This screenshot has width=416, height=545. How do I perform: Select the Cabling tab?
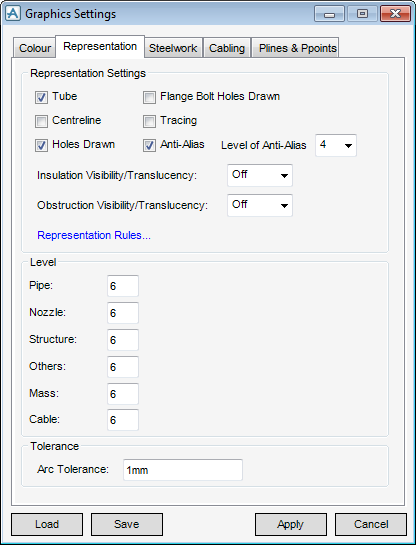coord(227,48)
